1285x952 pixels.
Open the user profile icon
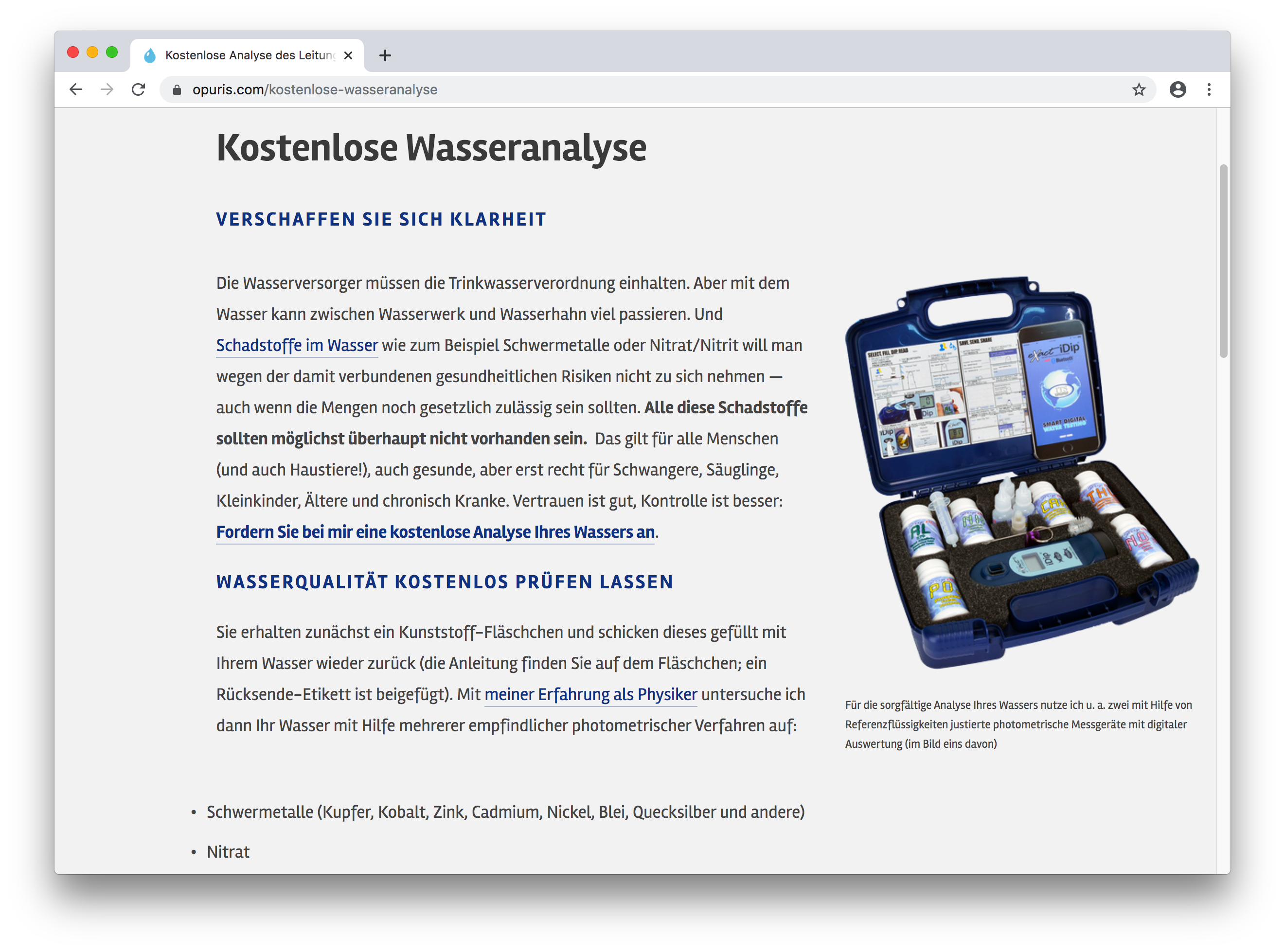click(1178, 89)
